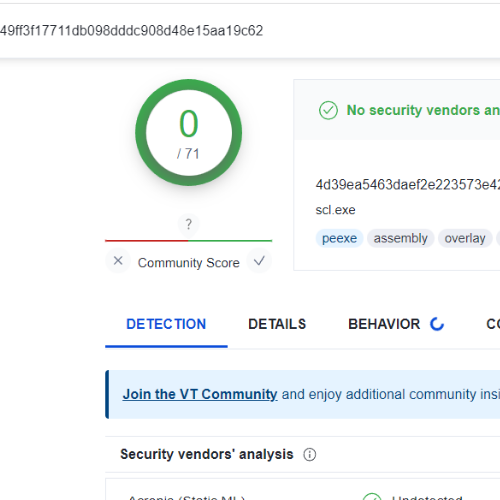Click the 0 / 71 detection score circle

[x=189, y=132]
